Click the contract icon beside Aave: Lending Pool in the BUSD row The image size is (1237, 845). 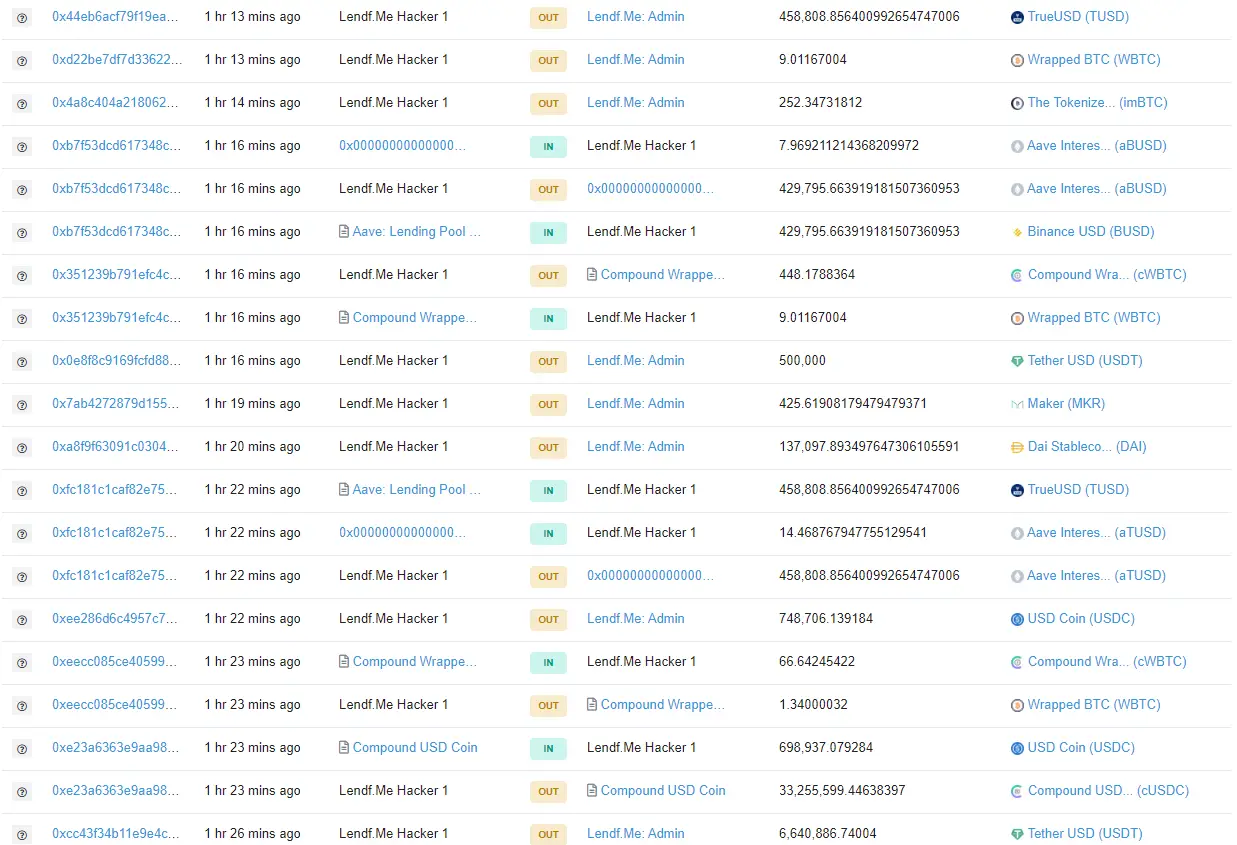pyautogui.click(x=344, y=231)
